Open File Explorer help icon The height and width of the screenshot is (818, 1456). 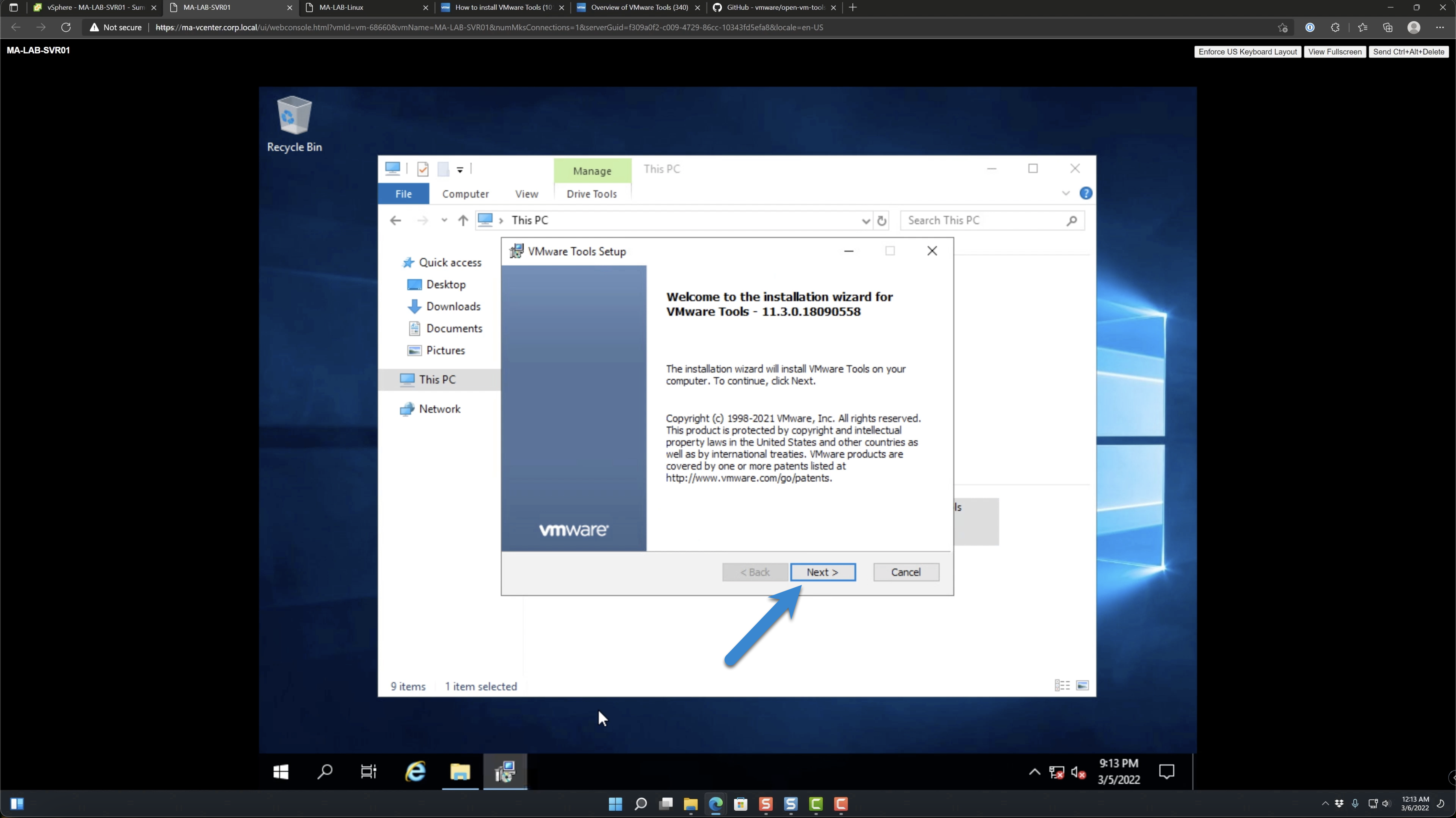1085,193
